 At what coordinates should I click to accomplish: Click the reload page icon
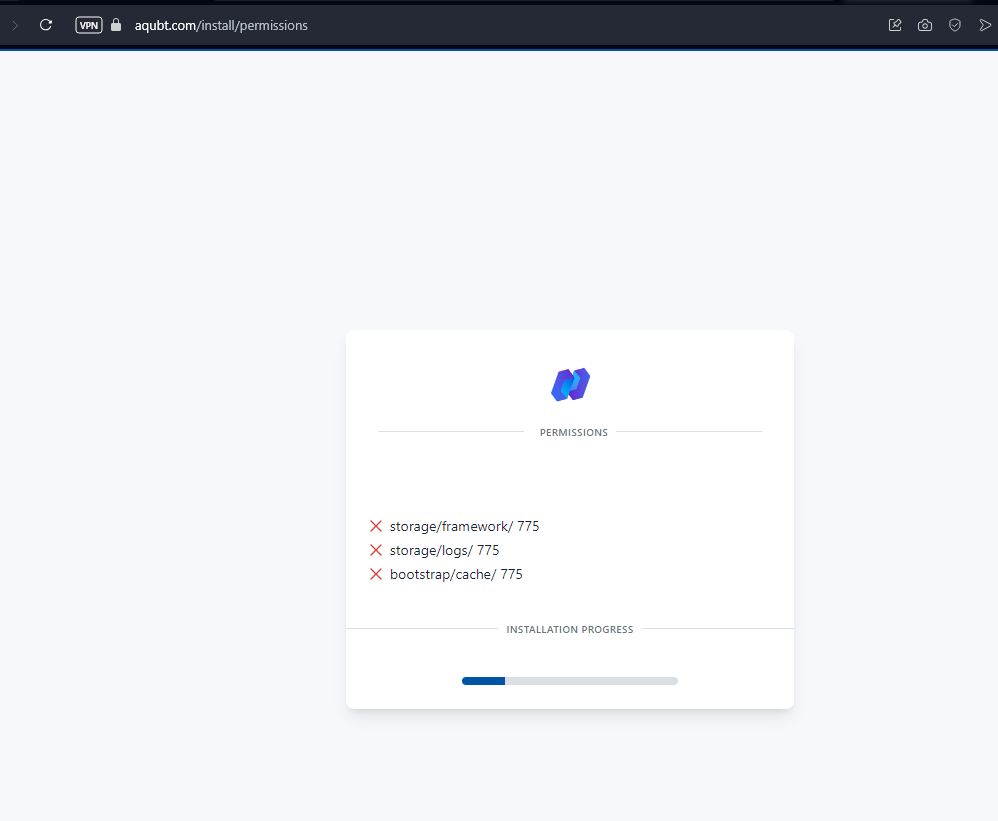(45, 25)
